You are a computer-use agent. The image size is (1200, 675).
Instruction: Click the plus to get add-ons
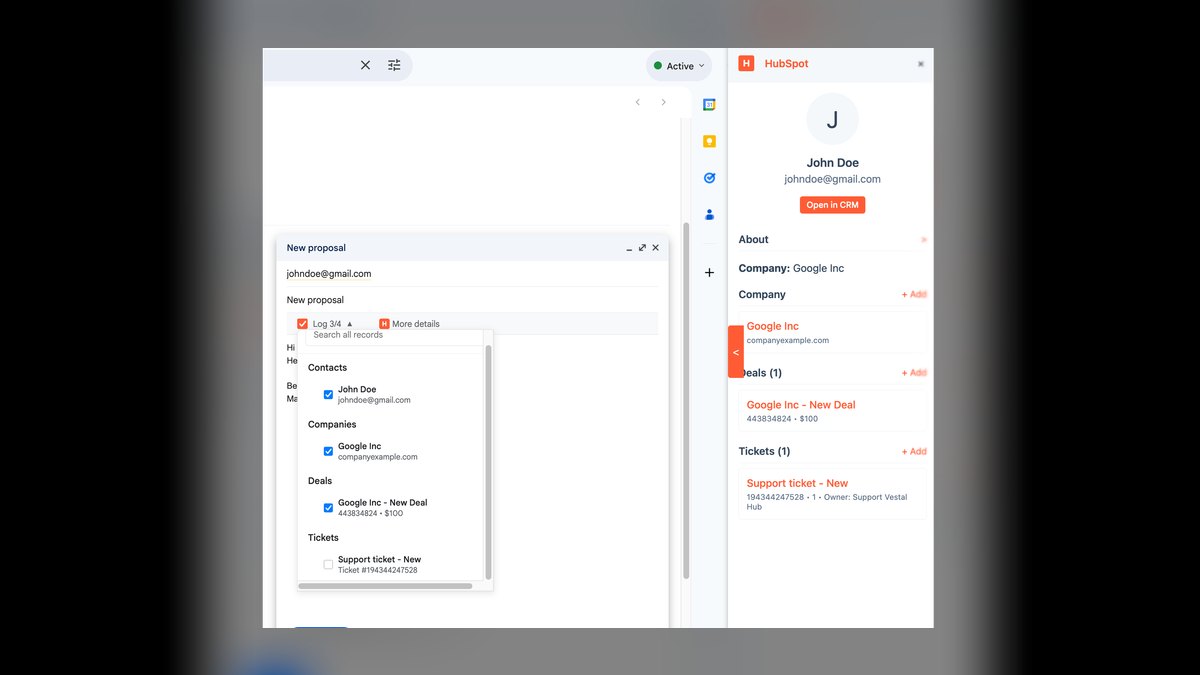coord(709,272)
